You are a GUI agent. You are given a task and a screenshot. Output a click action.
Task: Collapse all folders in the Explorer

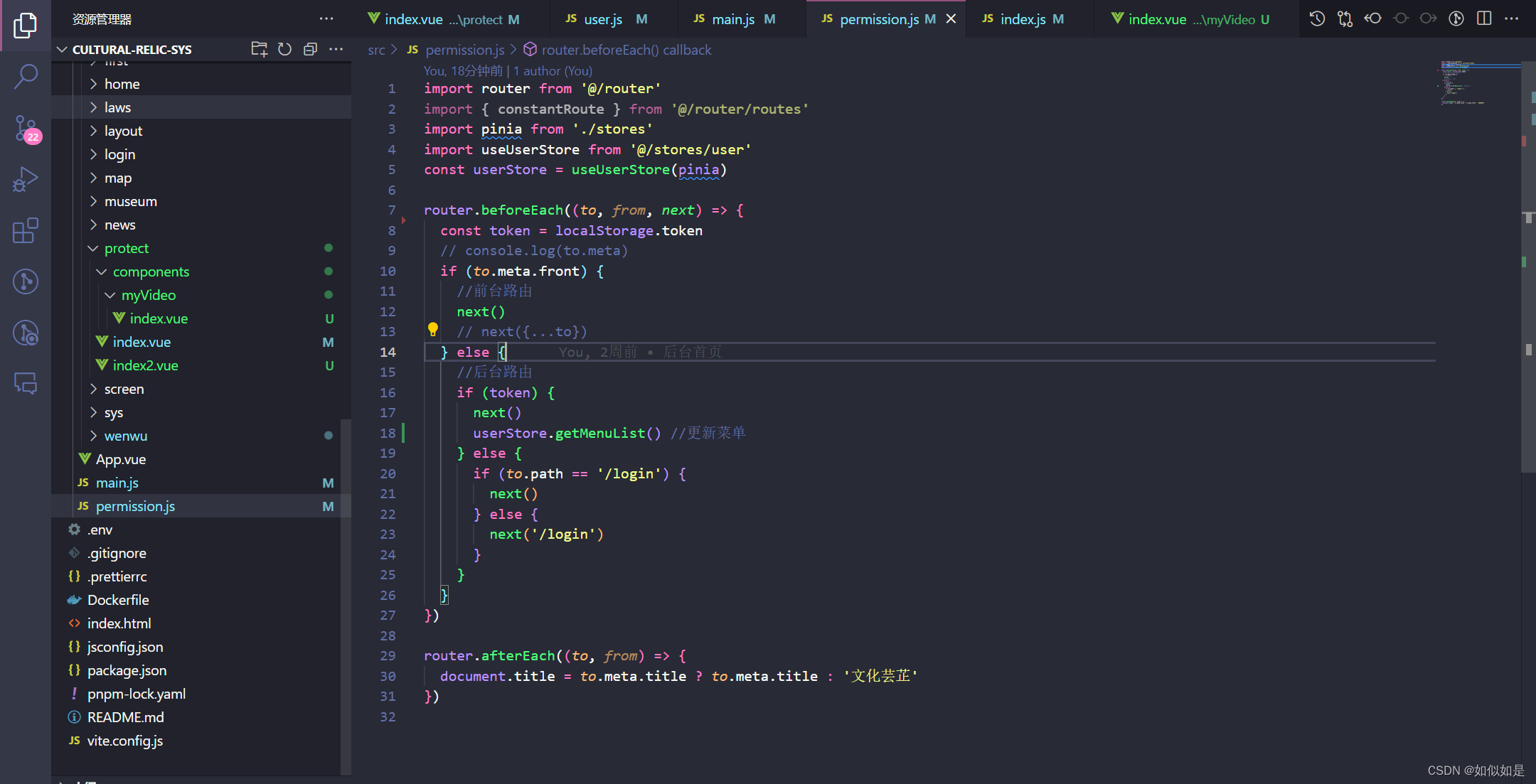click(x=310, y=49)
